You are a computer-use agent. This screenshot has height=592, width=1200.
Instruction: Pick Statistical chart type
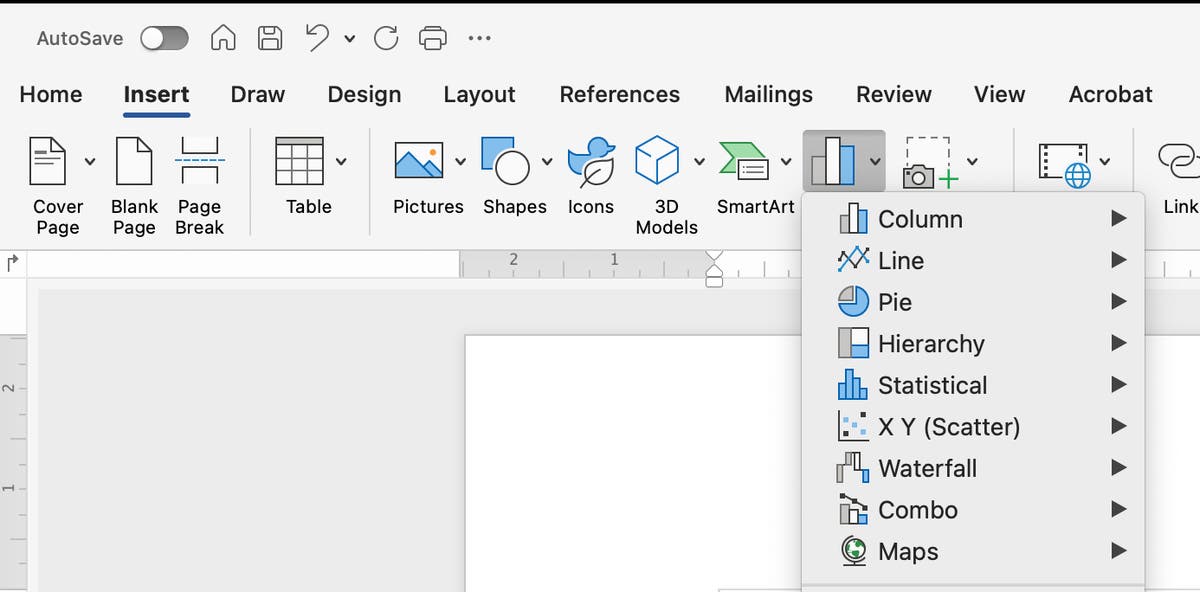click(973, 385)
